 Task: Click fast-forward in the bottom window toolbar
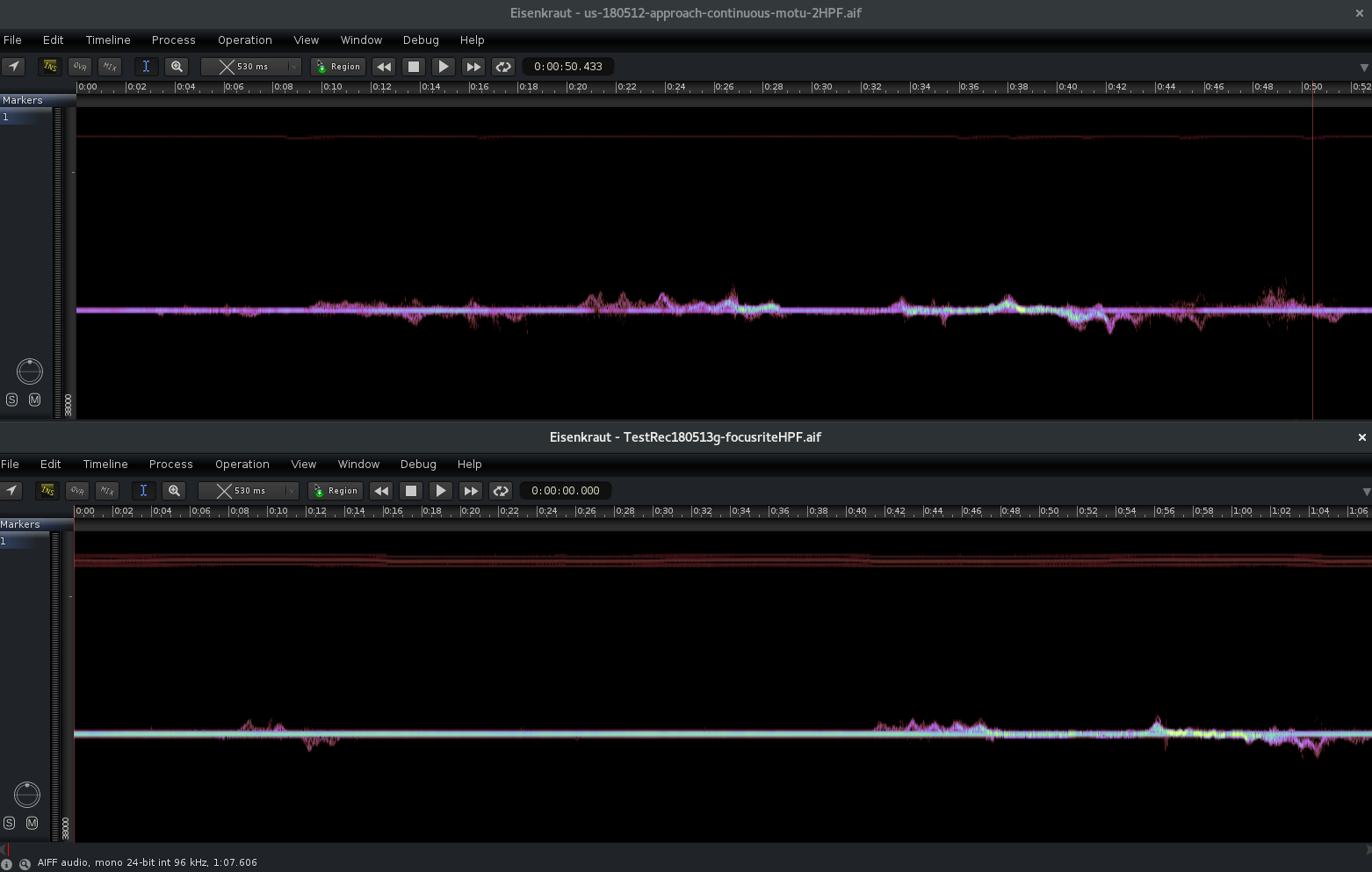[471, 491]
